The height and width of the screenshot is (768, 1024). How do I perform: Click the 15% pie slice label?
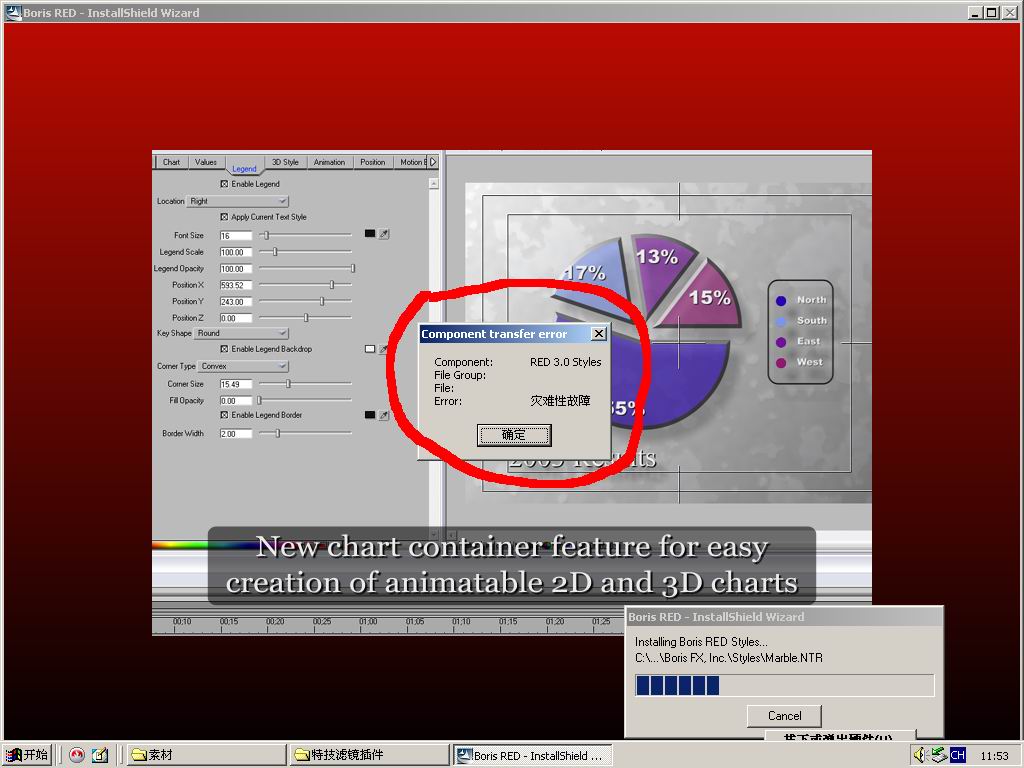(709, 298)
